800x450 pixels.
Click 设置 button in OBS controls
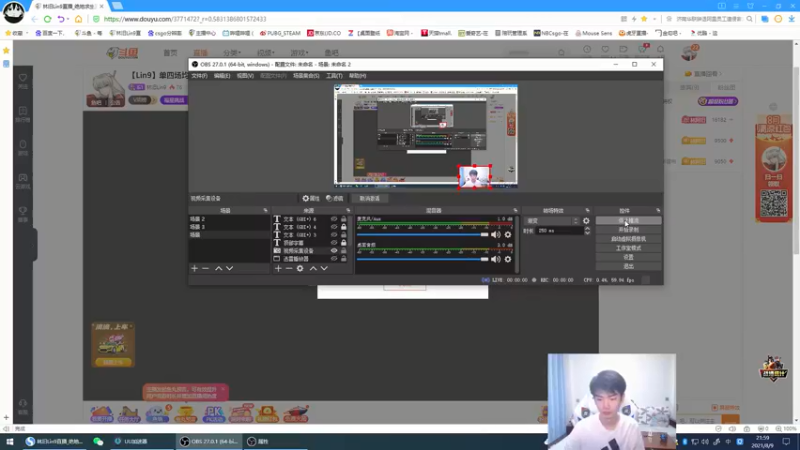(629, 257)
